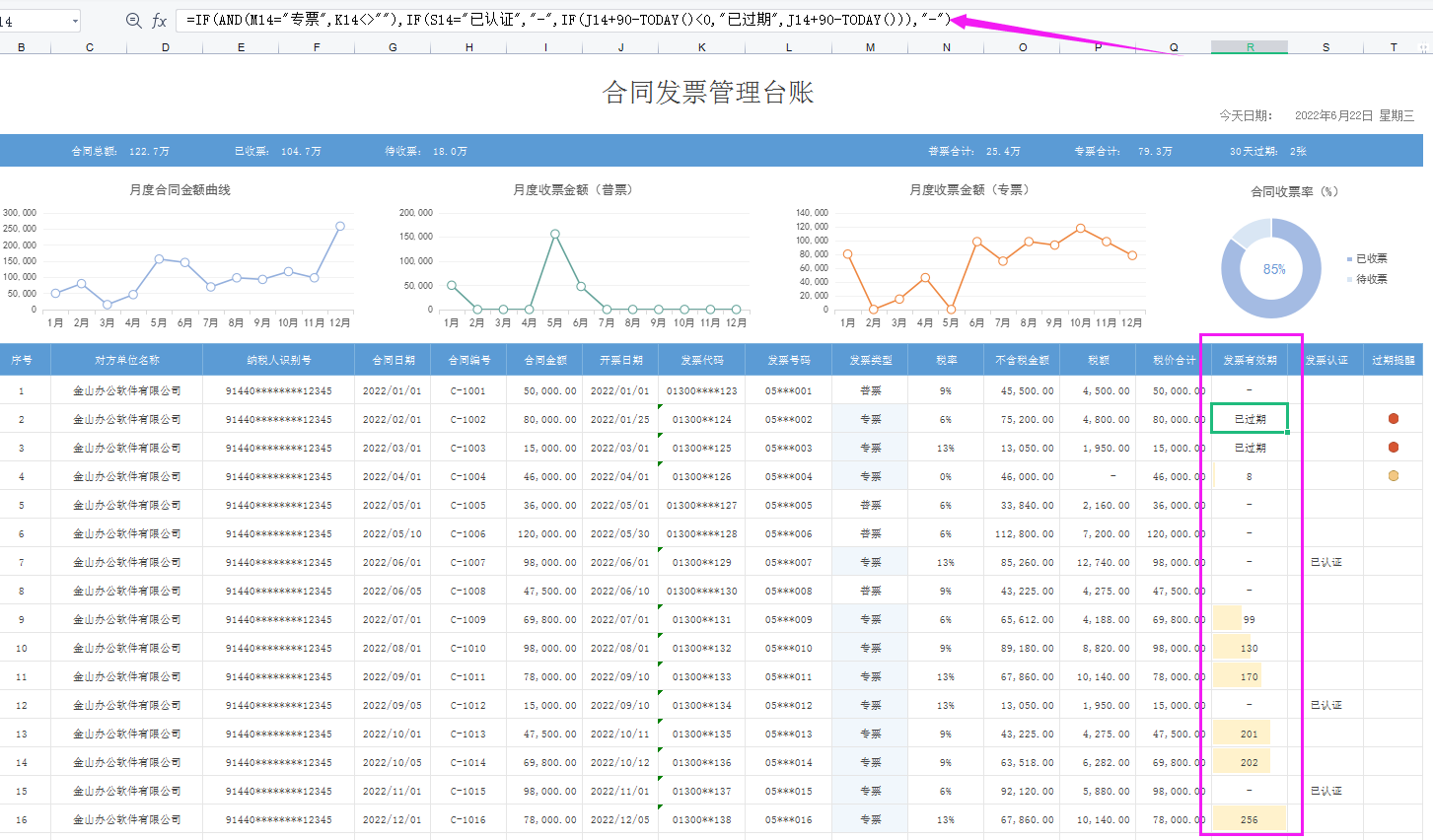Click the 发票类型 column header cell

[x=869, y=360]
